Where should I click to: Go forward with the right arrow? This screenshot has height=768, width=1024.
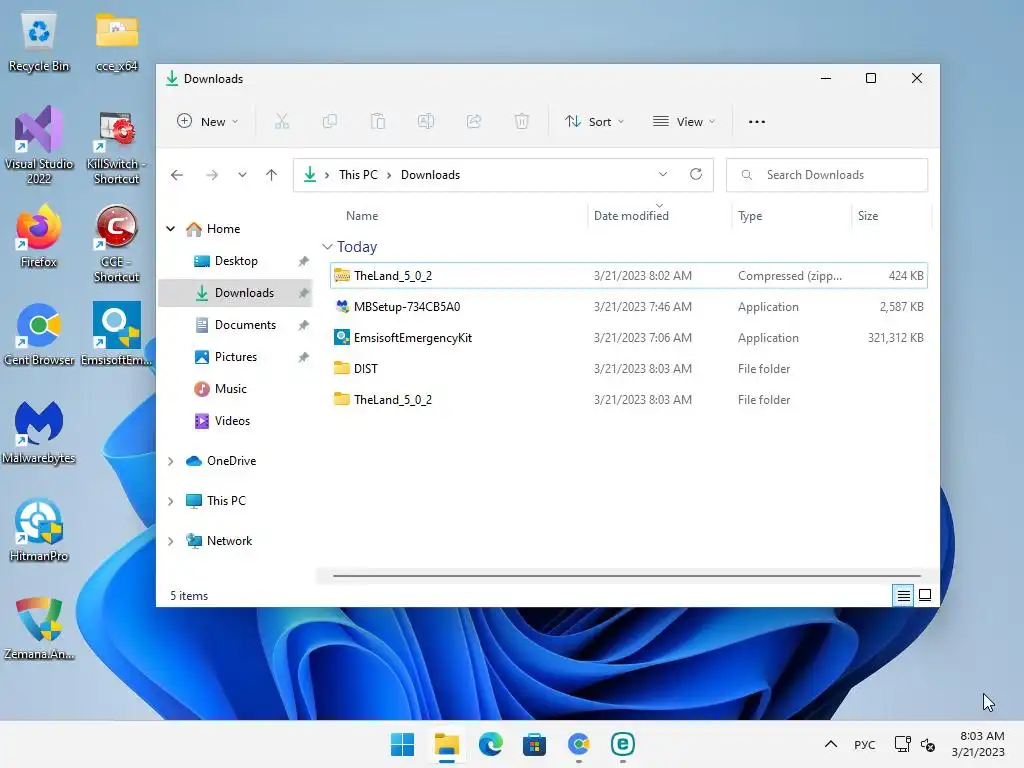tap(212, 175)
